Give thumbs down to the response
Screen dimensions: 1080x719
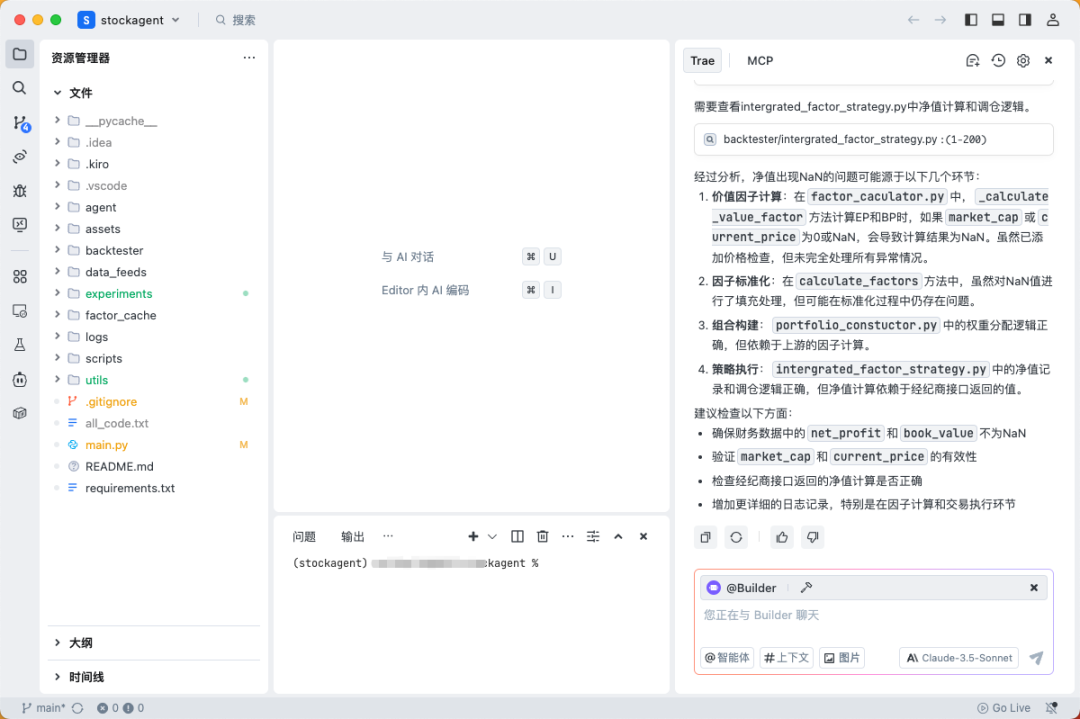pos(813,537)
